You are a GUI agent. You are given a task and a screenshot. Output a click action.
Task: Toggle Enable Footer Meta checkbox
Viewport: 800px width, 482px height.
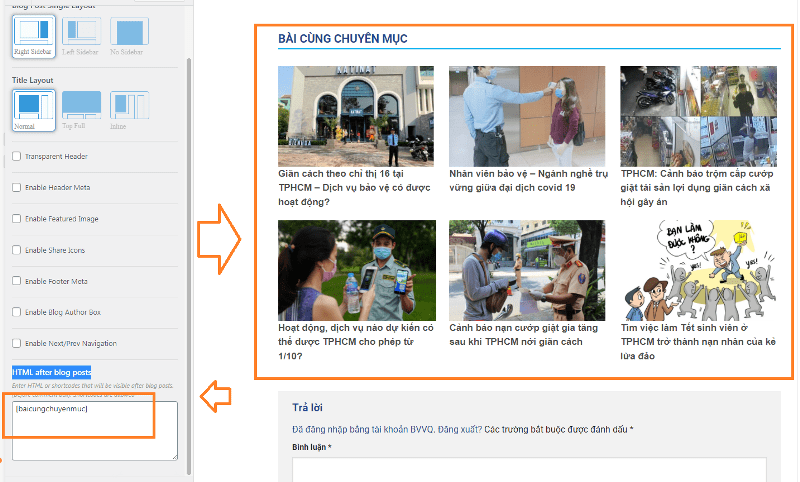[16, 281]
